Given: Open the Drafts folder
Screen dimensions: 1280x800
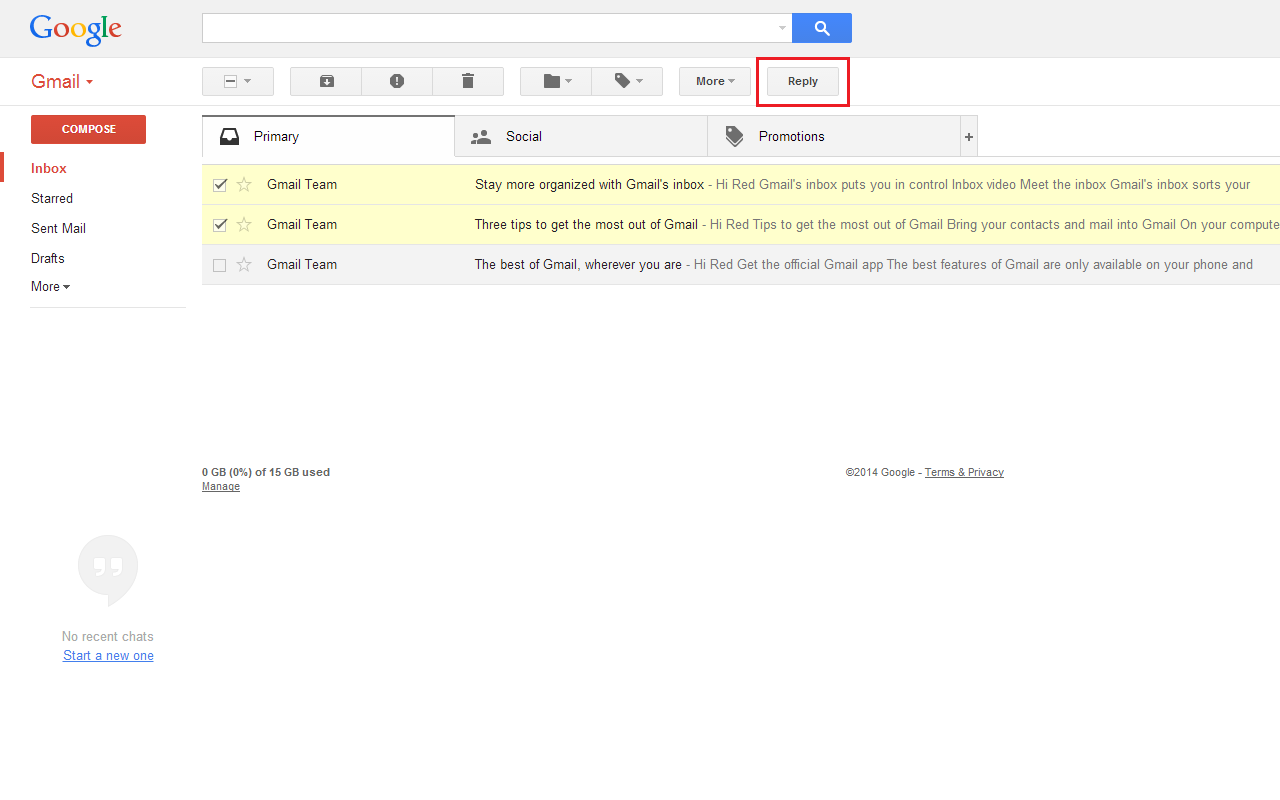Looking at the screenshot, I should 48,258.
